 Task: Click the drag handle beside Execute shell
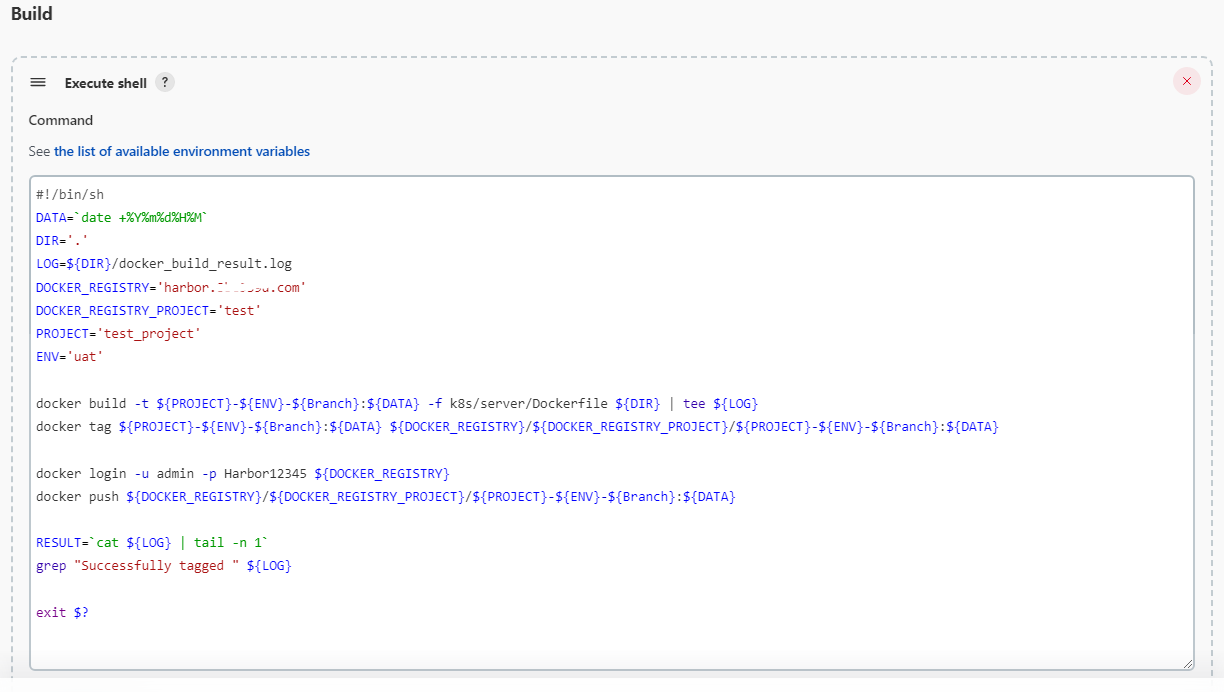pos(38,82)
